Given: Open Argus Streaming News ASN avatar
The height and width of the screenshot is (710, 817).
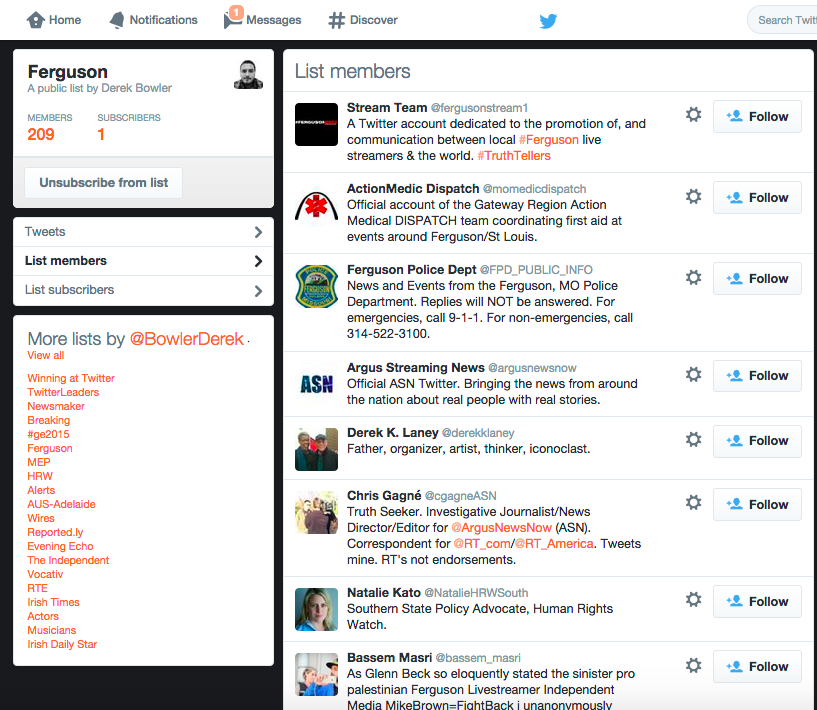Looking at the screenshot, I should (x=316, y=384).
